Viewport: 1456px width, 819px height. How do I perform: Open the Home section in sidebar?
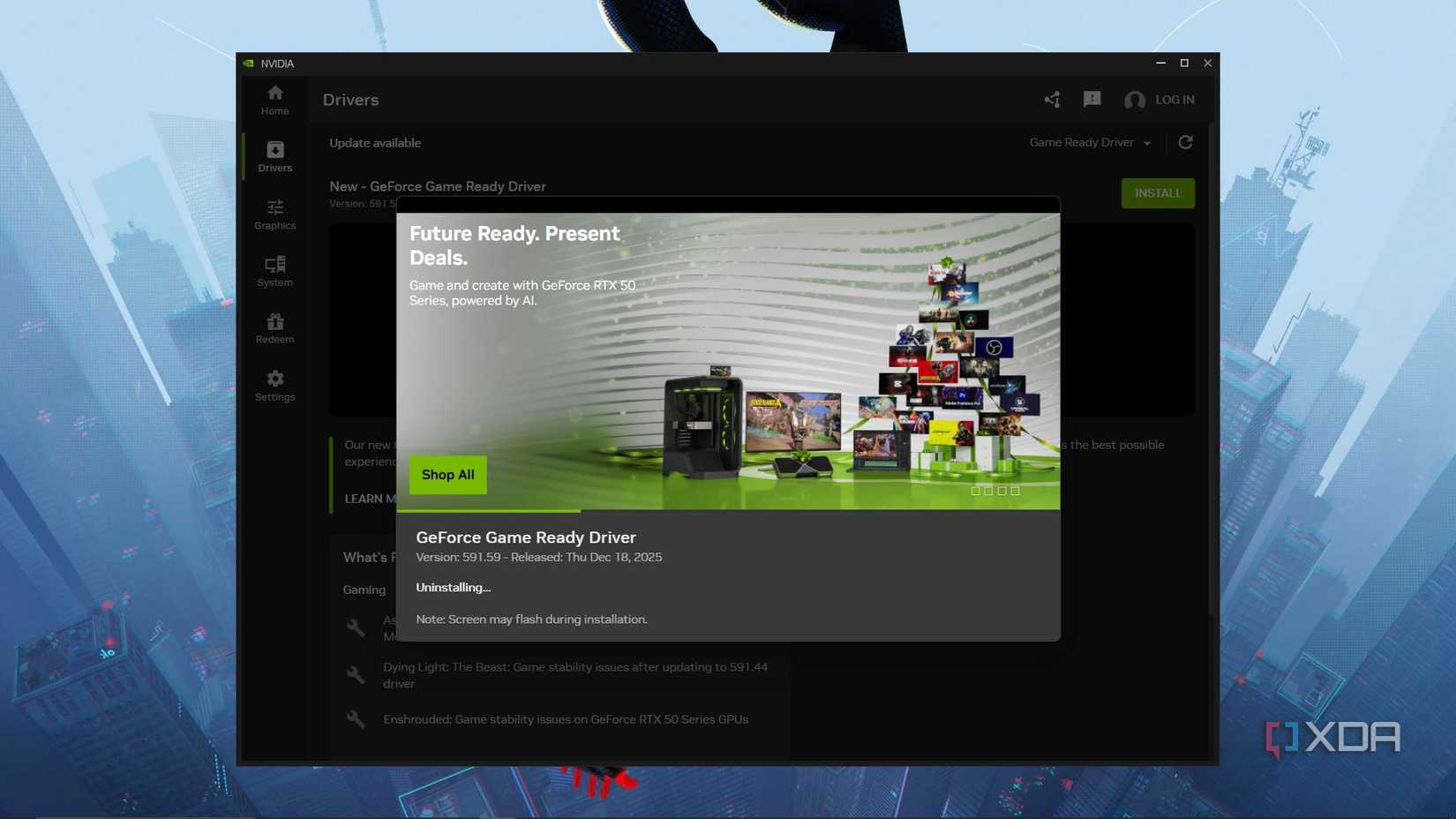pyautogui.click(x=274, y=100)
